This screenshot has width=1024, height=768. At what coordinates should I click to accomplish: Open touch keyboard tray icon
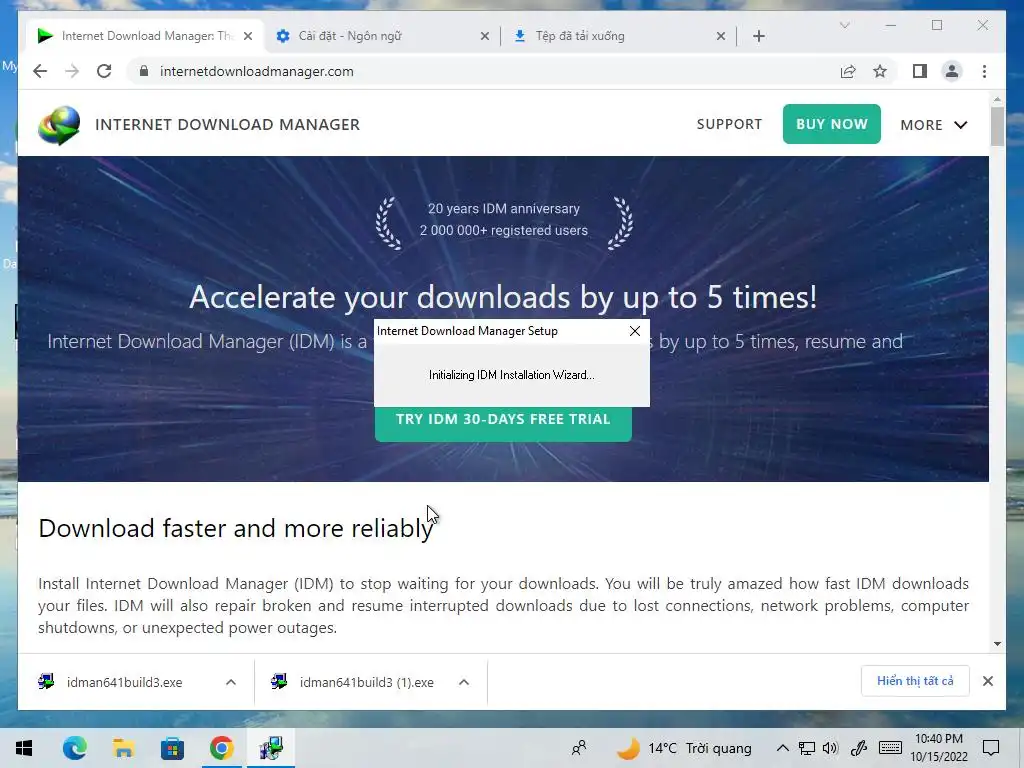[x=890, y=748]
